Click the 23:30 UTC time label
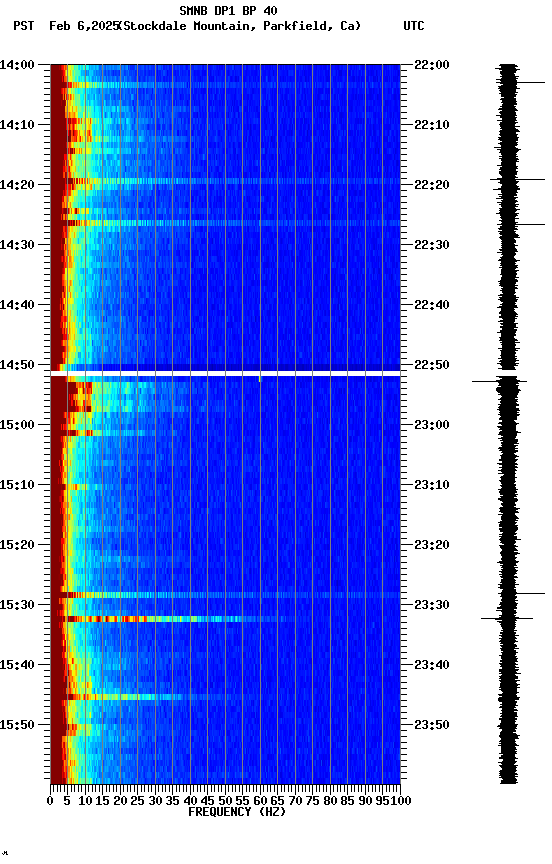The width and height of the screenshot is (552, 864). pos(432,605)
